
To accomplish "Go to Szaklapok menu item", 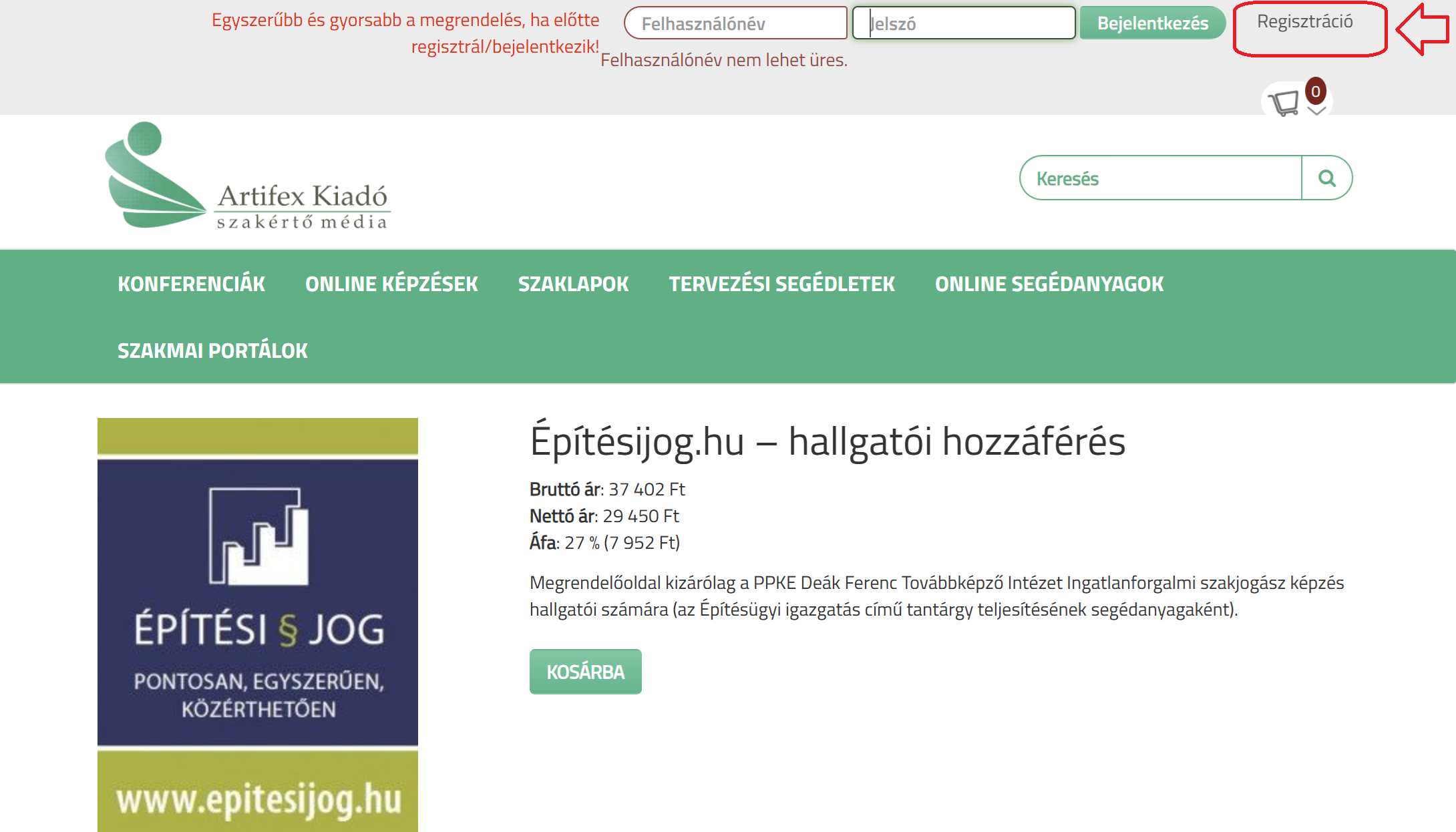I will [573, 284].
